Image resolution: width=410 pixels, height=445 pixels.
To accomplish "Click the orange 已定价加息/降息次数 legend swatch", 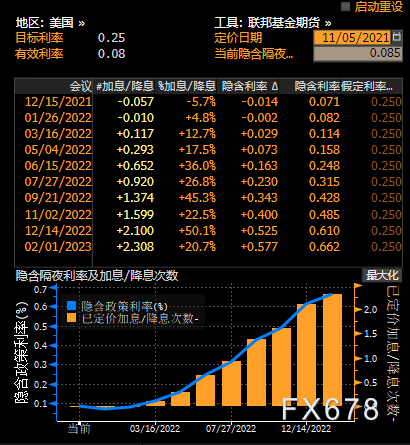I will [71, 318].
